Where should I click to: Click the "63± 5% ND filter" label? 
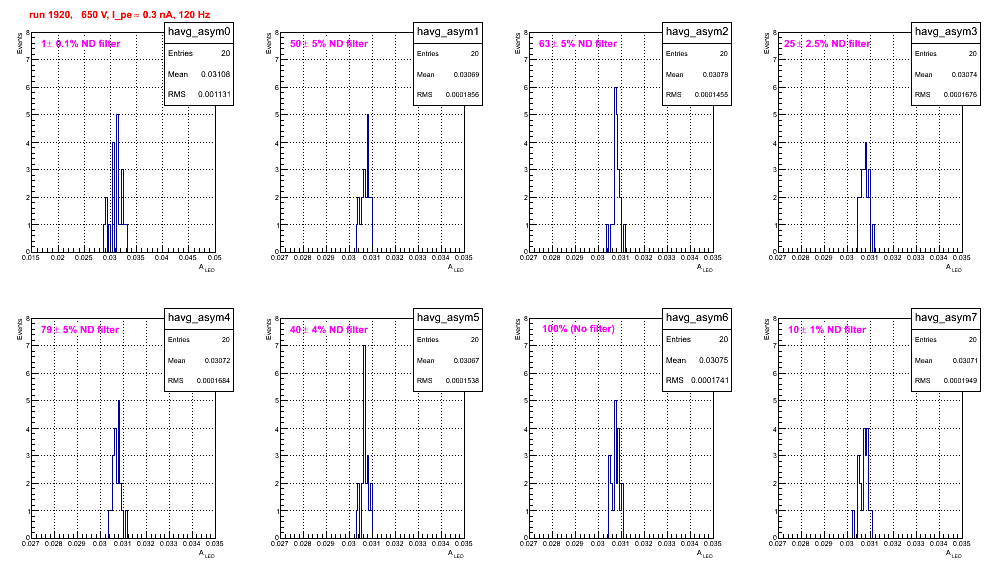tap(578, 44)
